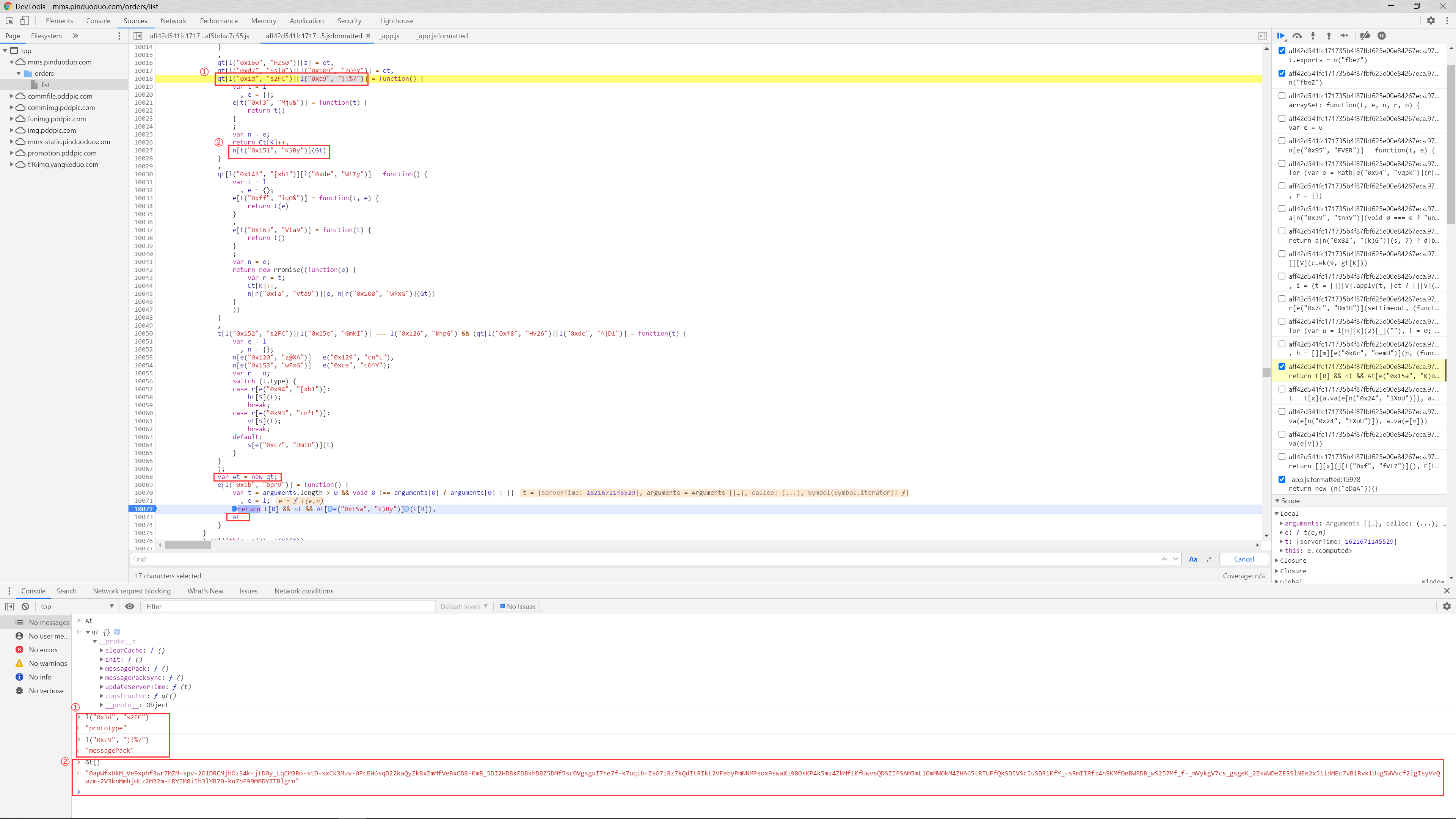1456x819 pixels.
Task: Collapse the orders folder
Action: (19, 74)
